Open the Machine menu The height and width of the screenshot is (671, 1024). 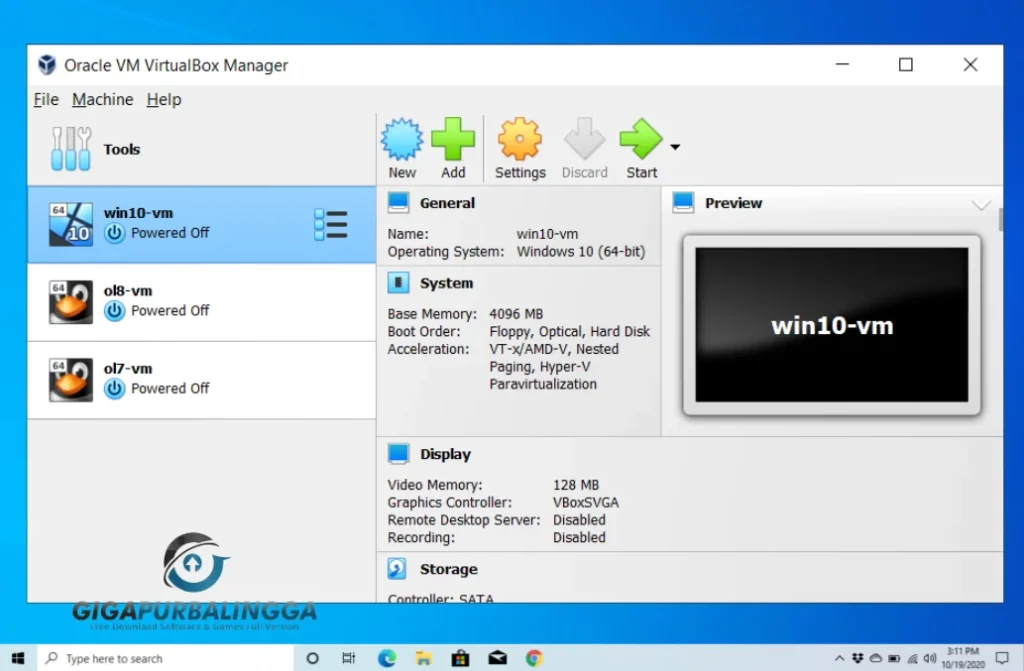[102, 99]
